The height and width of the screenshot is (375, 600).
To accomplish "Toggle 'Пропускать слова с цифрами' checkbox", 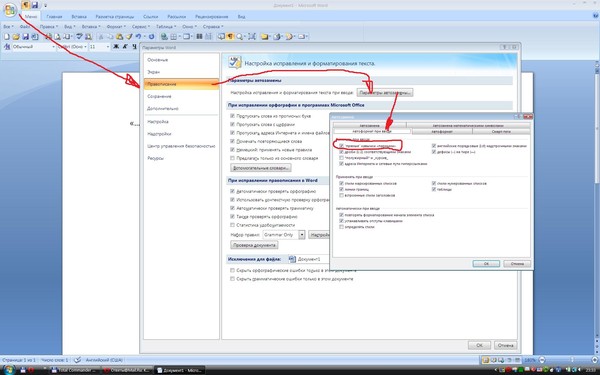I will 232,124.
